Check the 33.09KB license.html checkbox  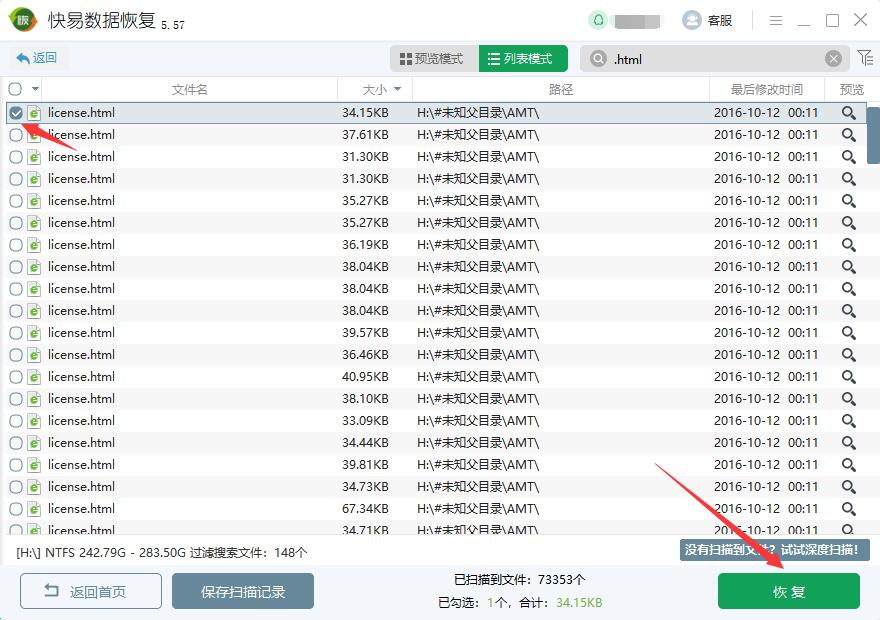click(16, 421)
